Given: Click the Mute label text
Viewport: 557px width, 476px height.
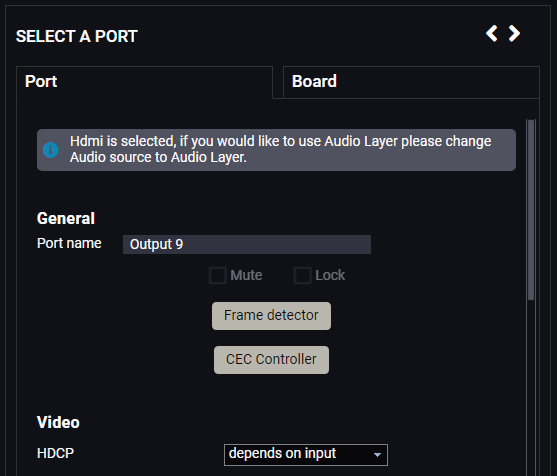Looking at the screenshot, I should (246, 275).
